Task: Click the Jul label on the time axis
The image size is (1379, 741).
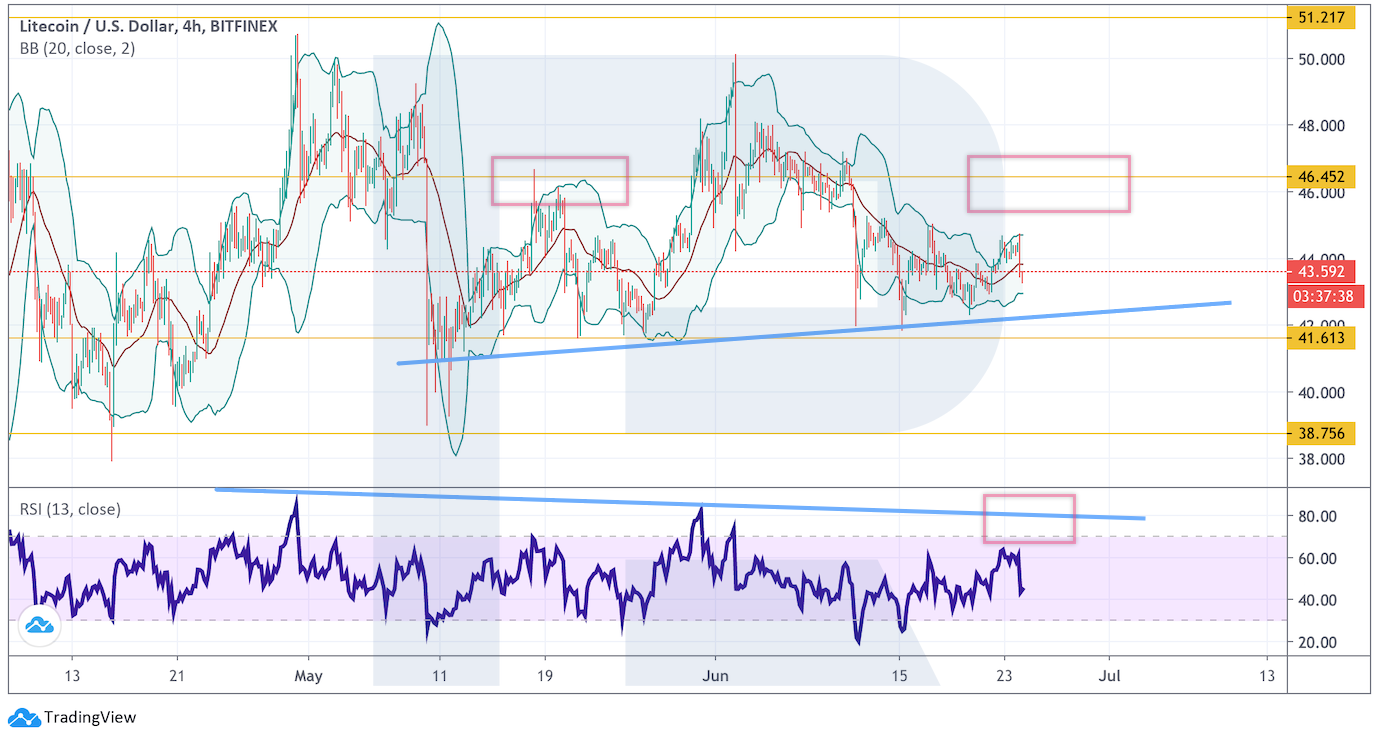Action: click(x=1108, y=676)
